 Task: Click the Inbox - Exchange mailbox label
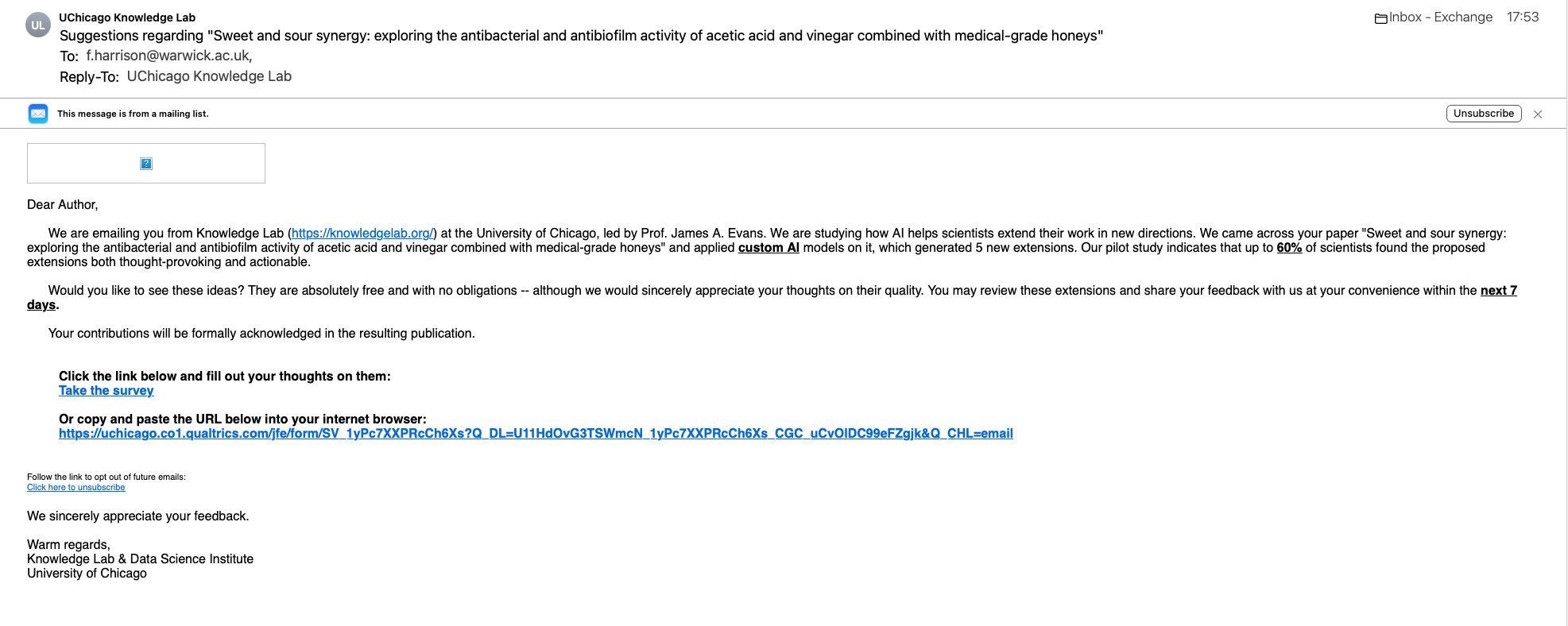click(x=1441, y=17)
